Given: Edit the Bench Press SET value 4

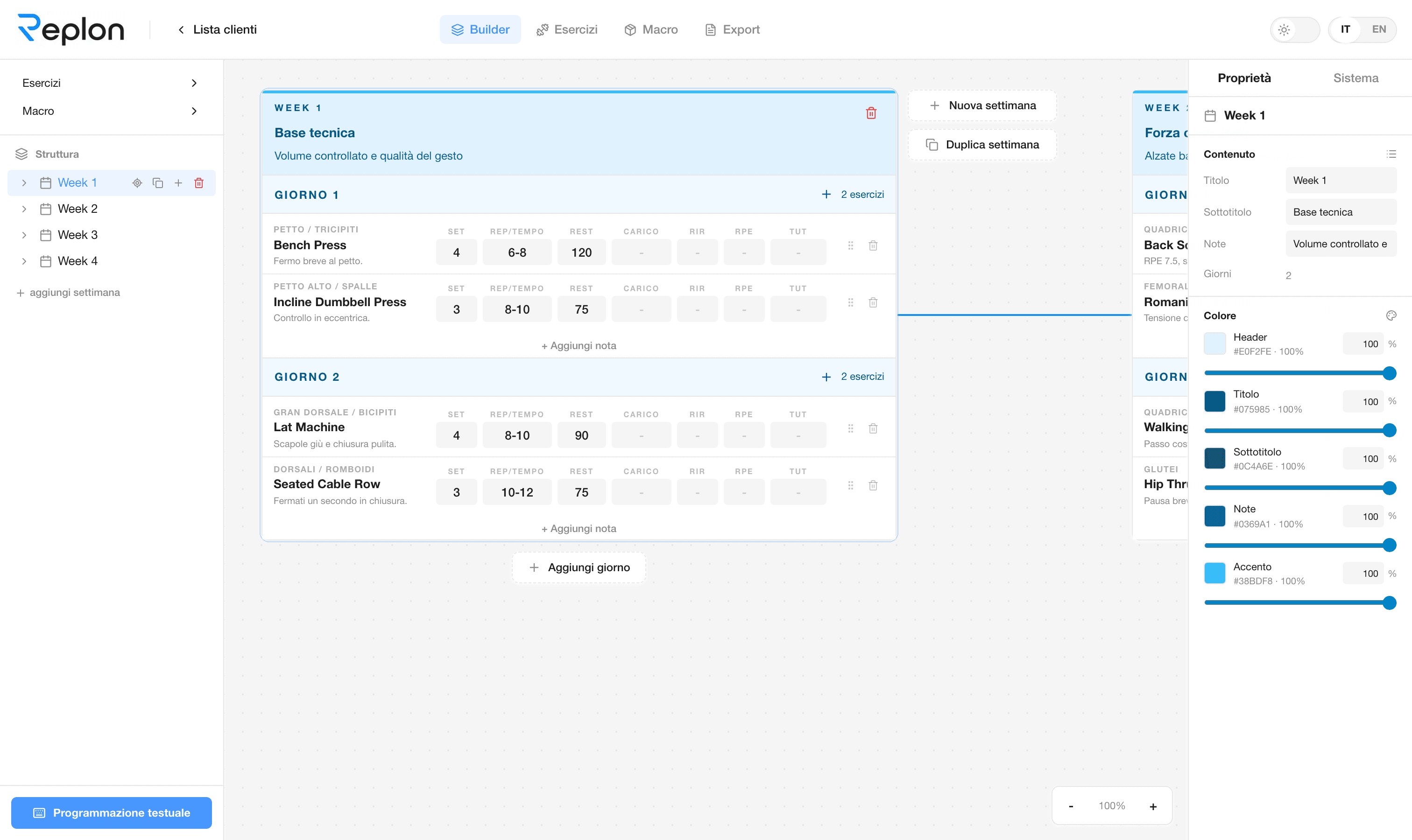Looking at the screenshot, I should [456, 252].
